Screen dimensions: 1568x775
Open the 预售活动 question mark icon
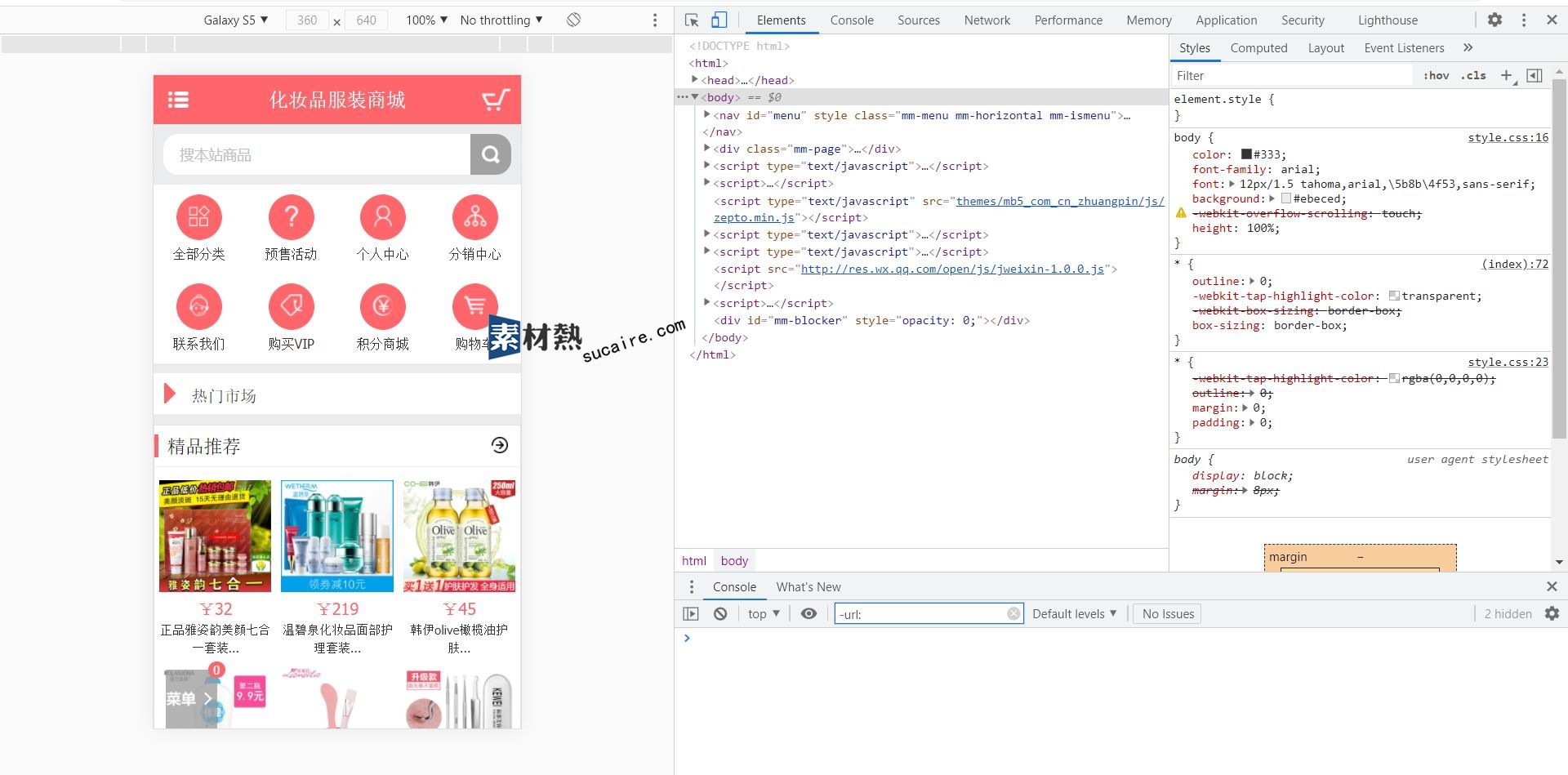pos(291,217)
